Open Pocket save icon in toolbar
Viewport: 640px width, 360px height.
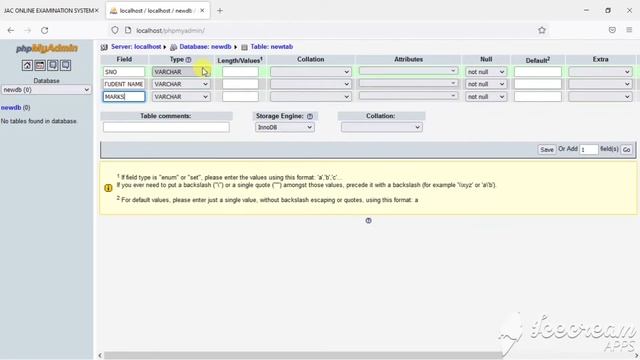pyautogui.click(x=612, y=30)
